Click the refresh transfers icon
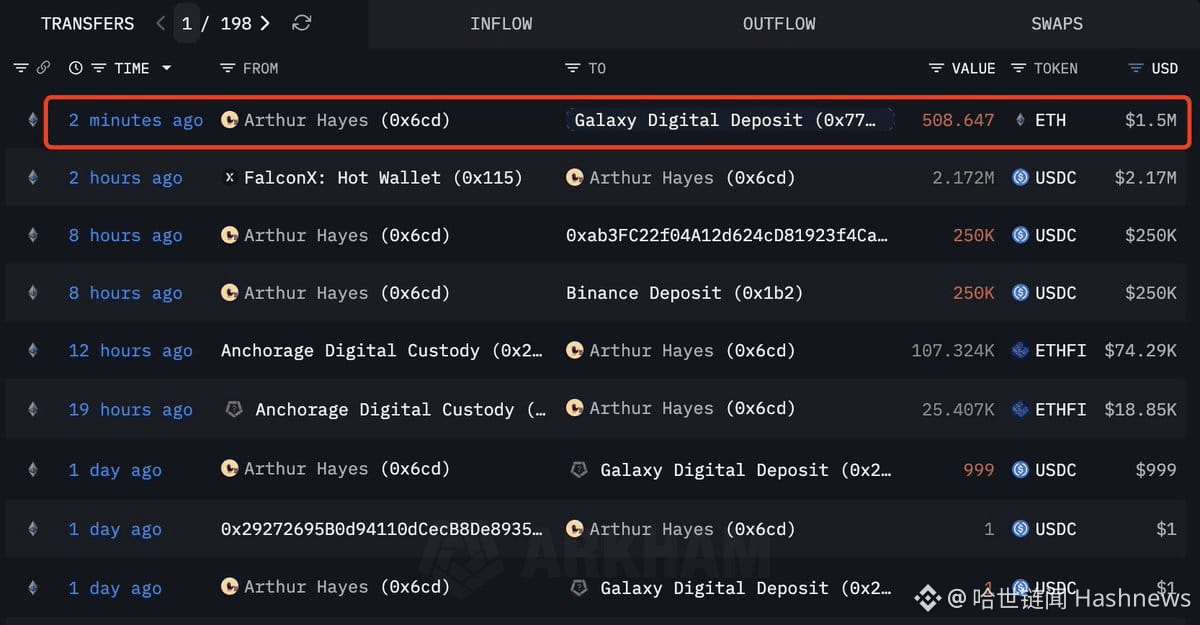1200x625 pixels. [x=301, y=23]
